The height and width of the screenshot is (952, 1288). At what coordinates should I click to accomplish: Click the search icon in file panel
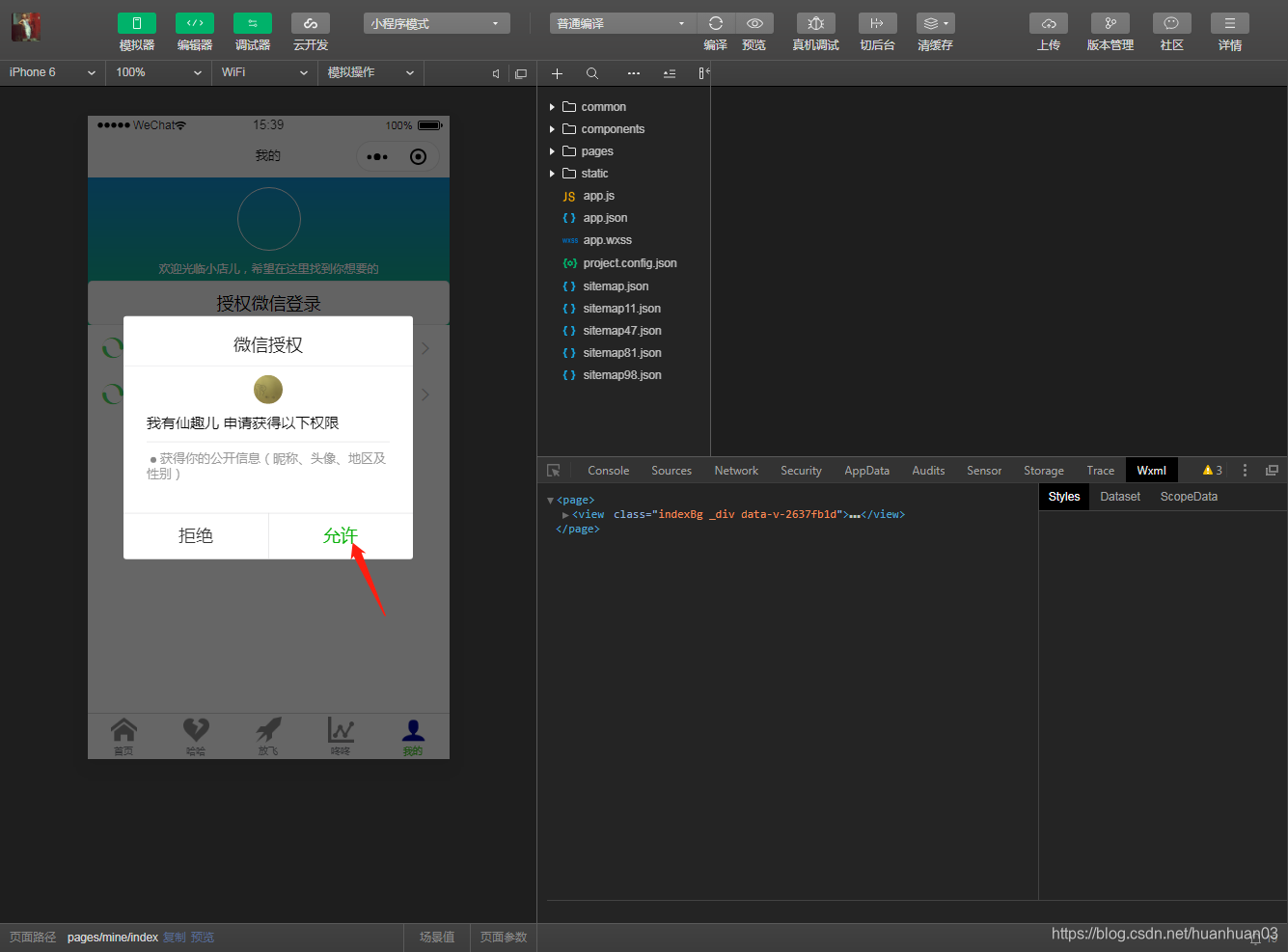click(x=592, y=73)
